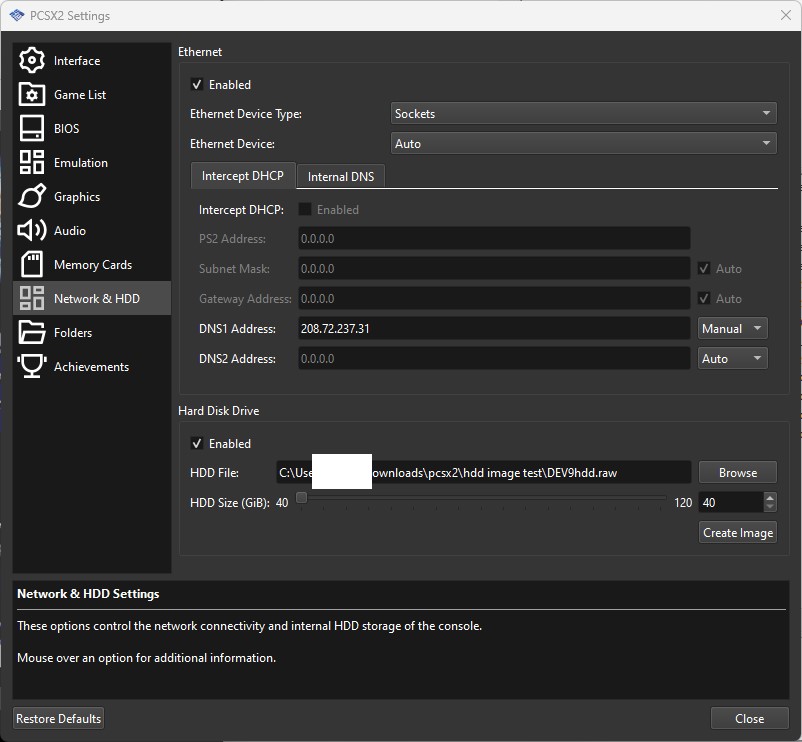Image resolution: width=802 pixels, height=742 pixels.
Task: Click the HDD File path field
Action: (483, 473)
